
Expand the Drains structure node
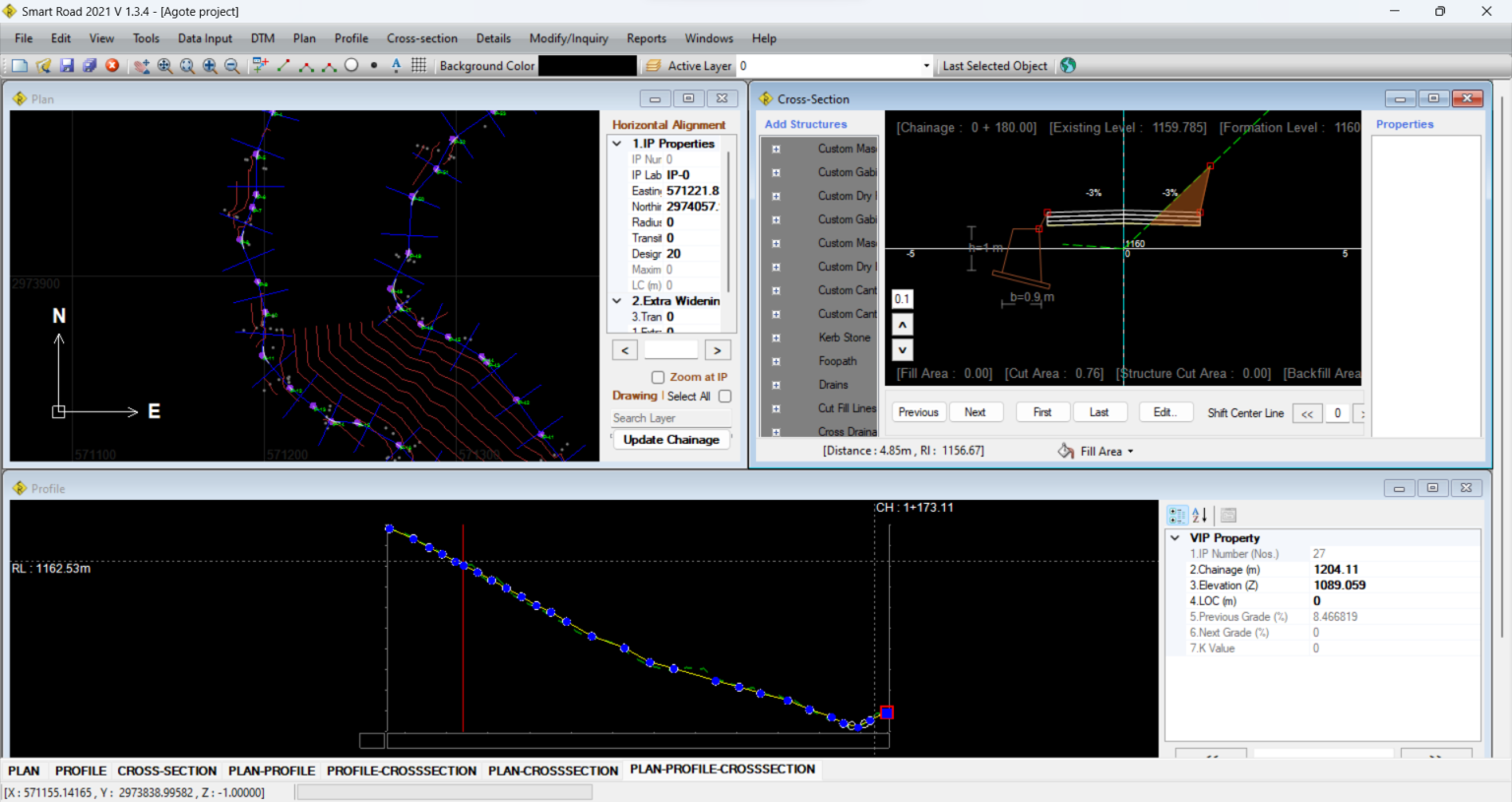(x=776, y=385)
